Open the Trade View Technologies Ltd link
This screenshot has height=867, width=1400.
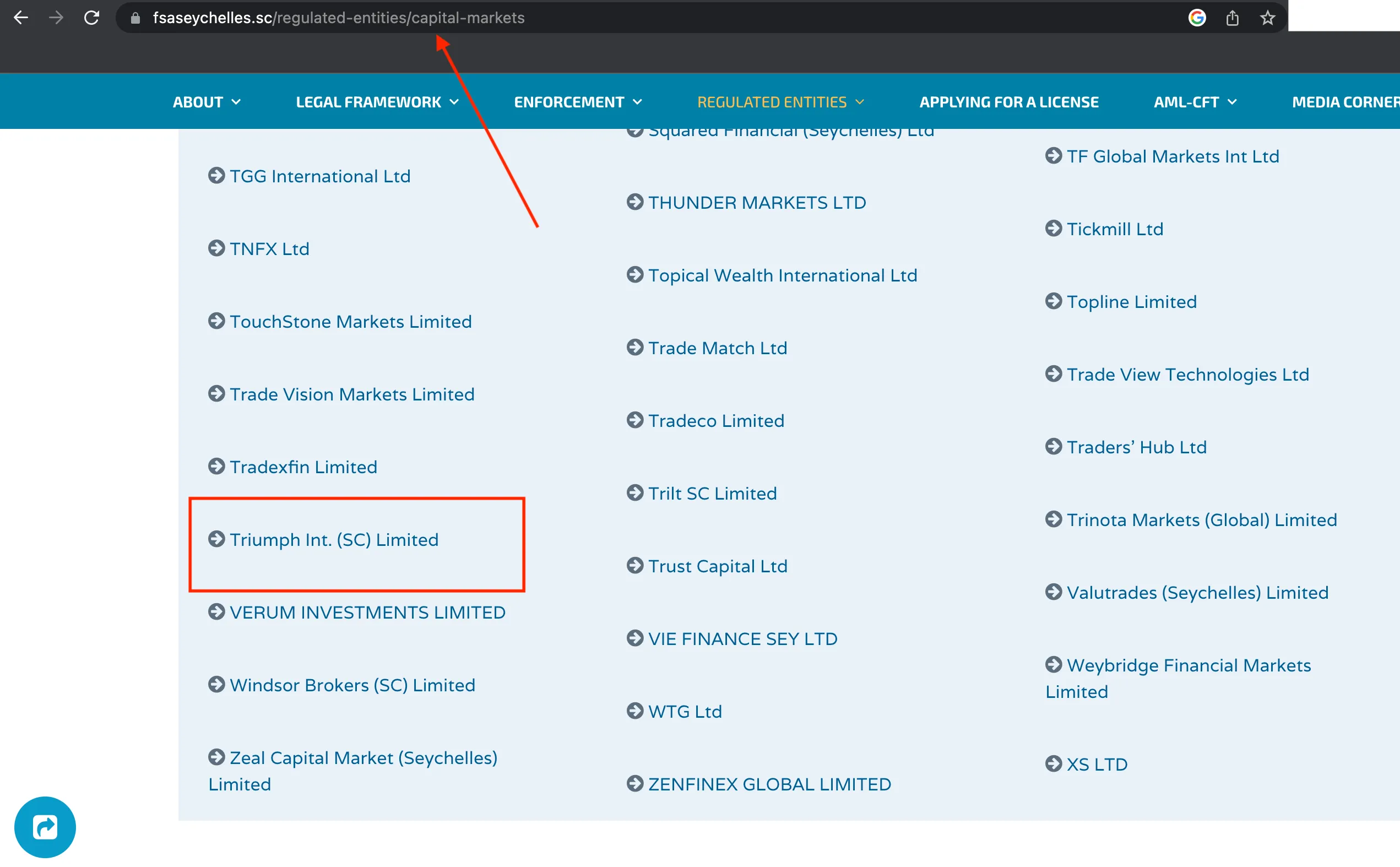1188,375
